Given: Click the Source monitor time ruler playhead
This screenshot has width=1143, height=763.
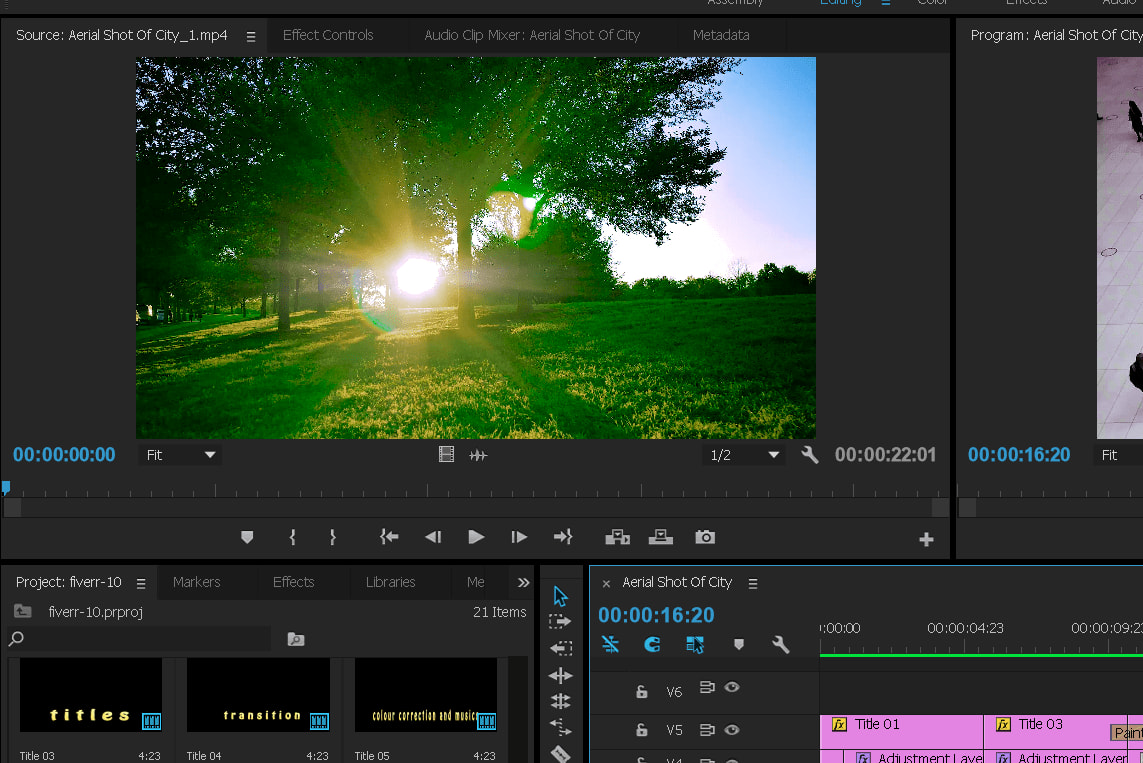Looking at the screenshot, I should (6, 488).
